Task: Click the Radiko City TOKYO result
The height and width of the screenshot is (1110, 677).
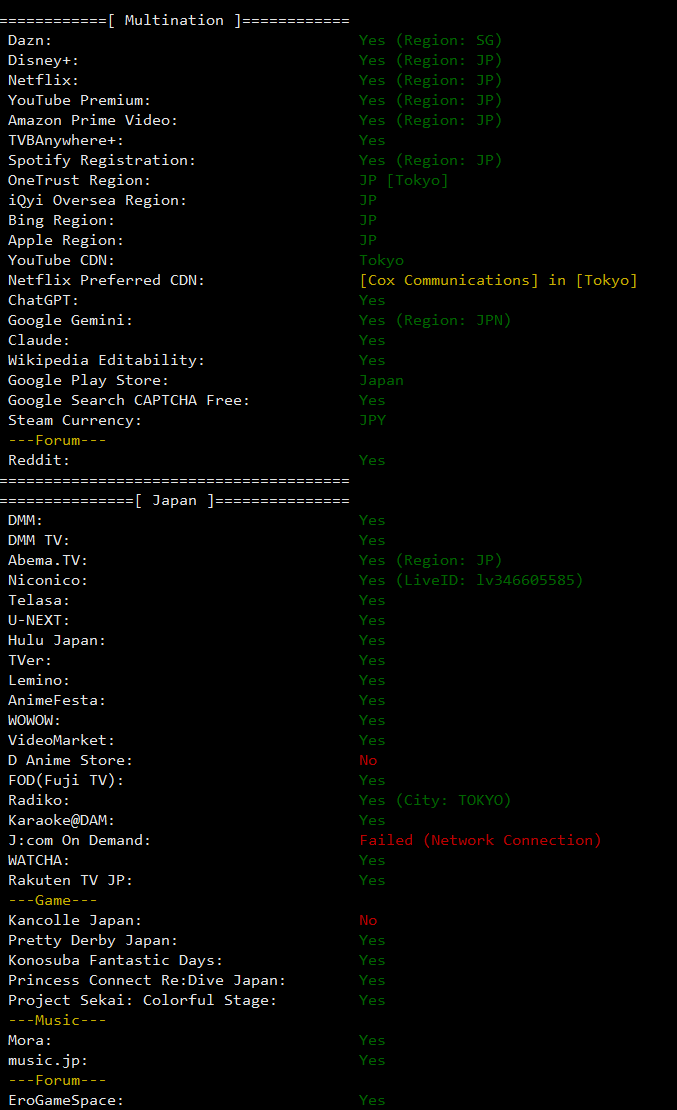Action: point(435,800)
